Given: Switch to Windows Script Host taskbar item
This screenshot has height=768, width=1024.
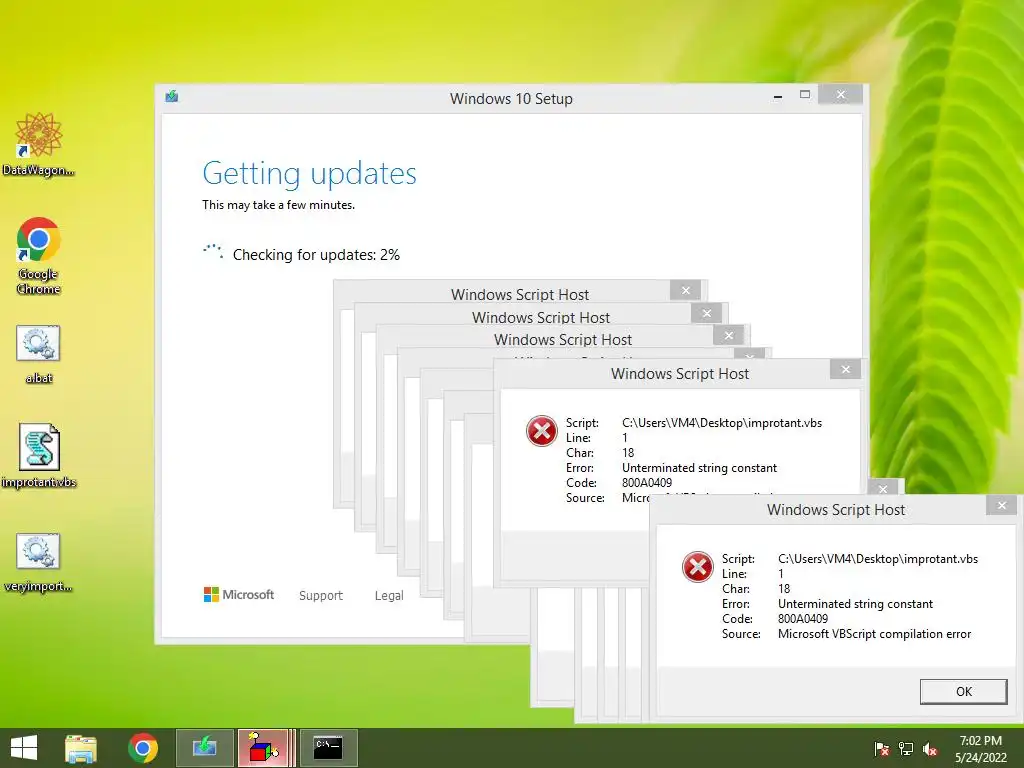Looking at the screenshot, I should (x=264, y=748).
